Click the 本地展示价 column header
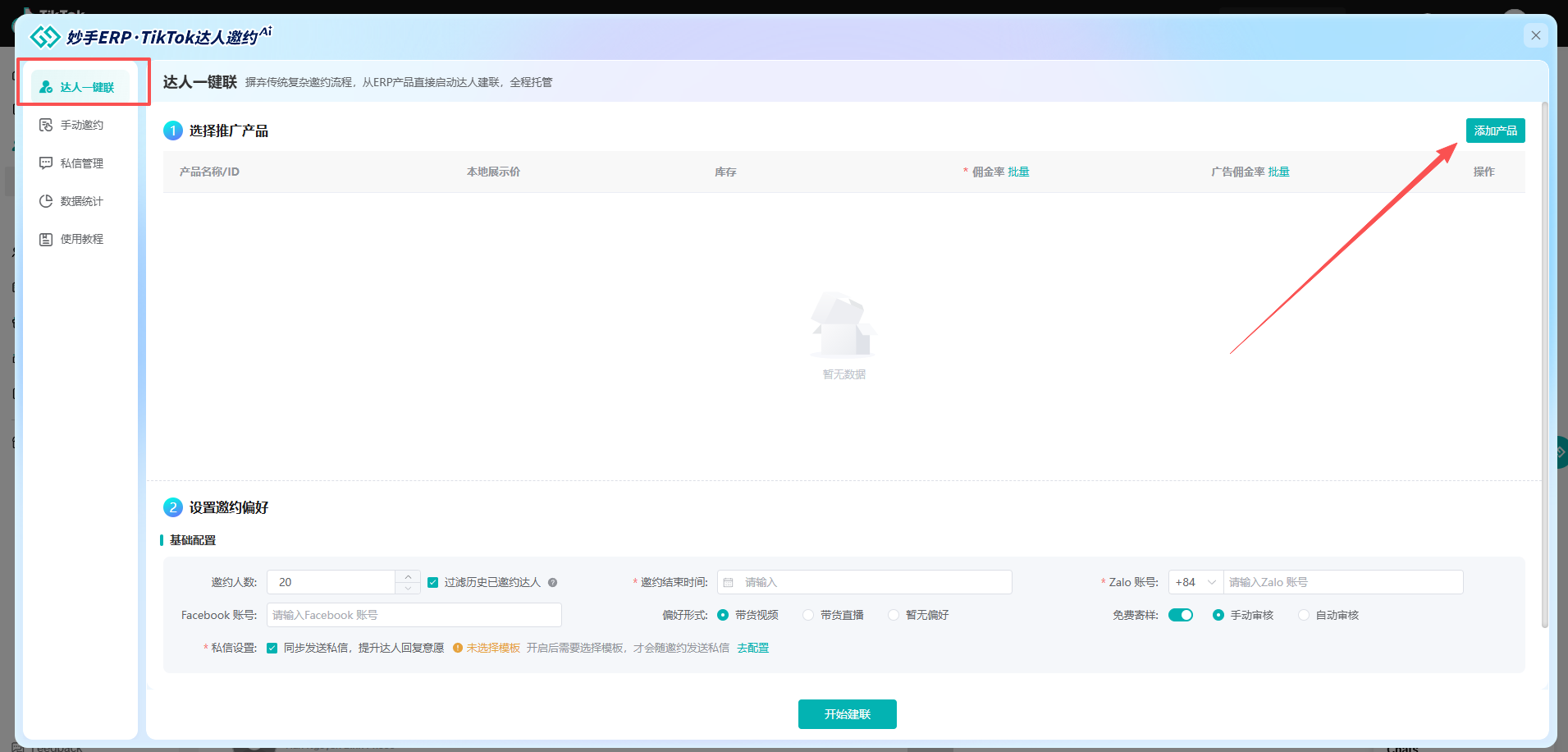Image resolution: width=1568 pixels, height=752 pixels. (x=493, y=172)
